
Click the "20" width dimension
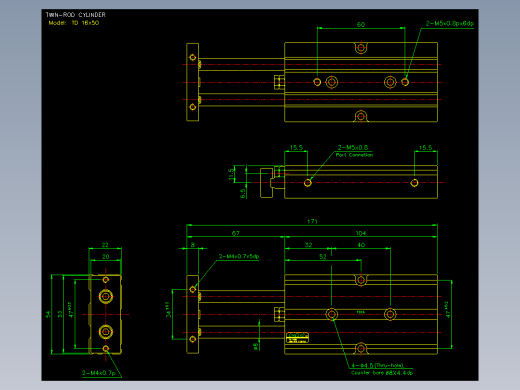(x=105, y=256)
